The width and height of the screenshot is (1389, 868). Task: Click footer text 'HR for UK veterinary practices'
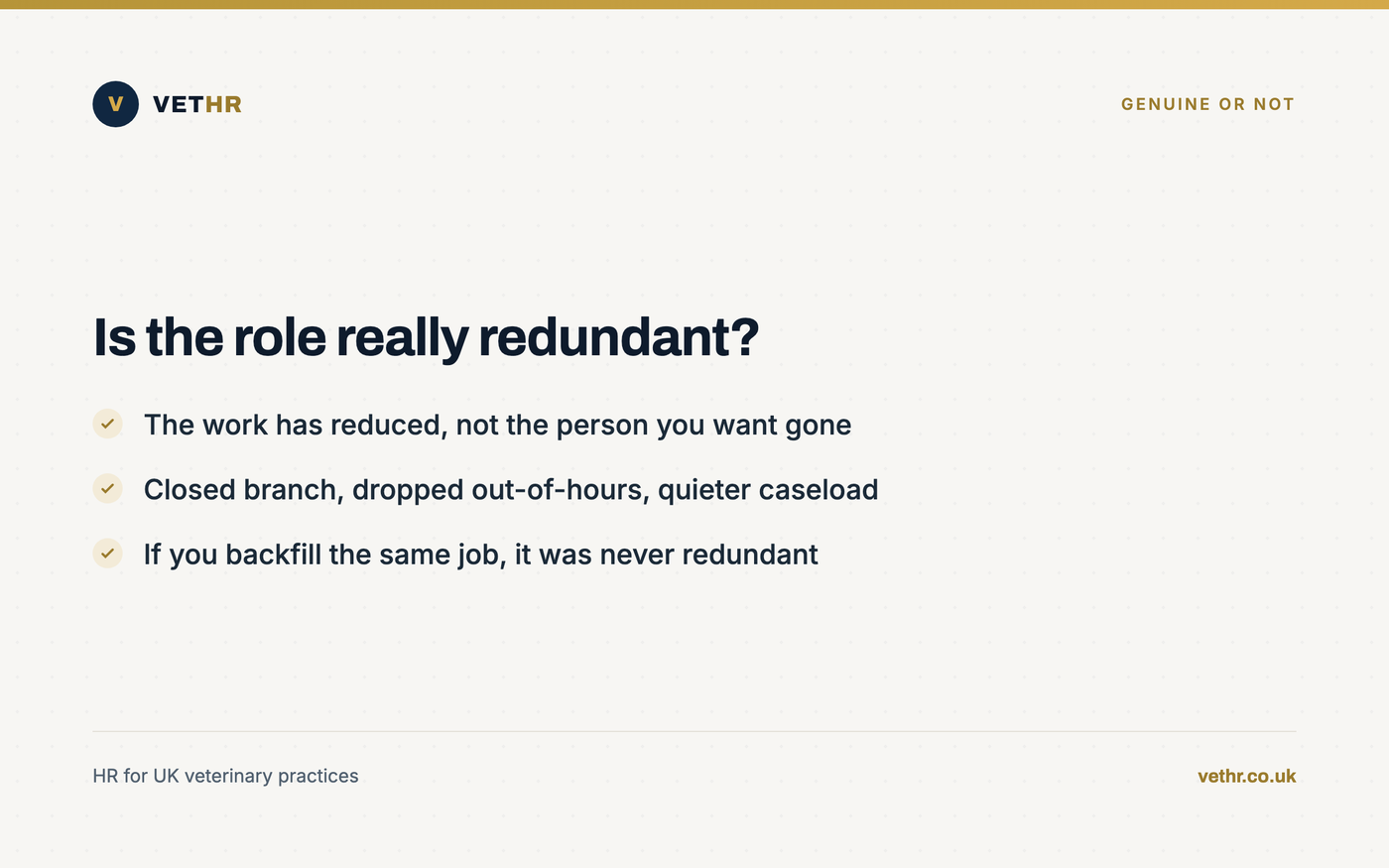(x=225, y=776)
